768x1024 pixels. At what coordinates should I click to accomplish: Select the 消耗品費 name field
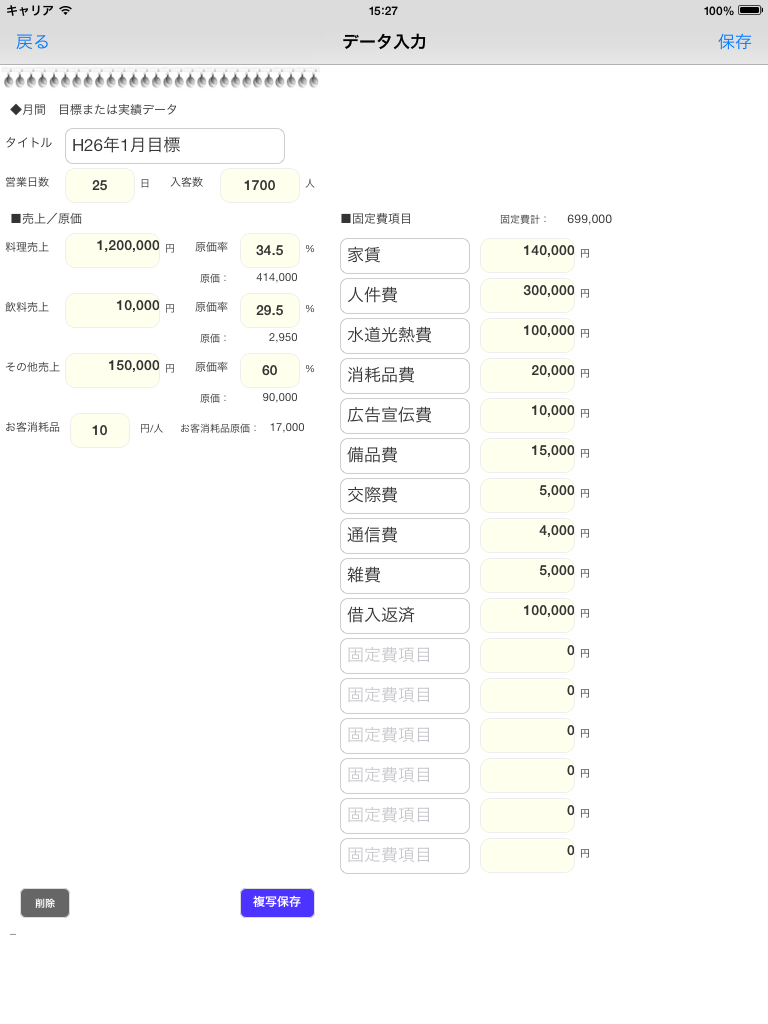coord(405,376)
